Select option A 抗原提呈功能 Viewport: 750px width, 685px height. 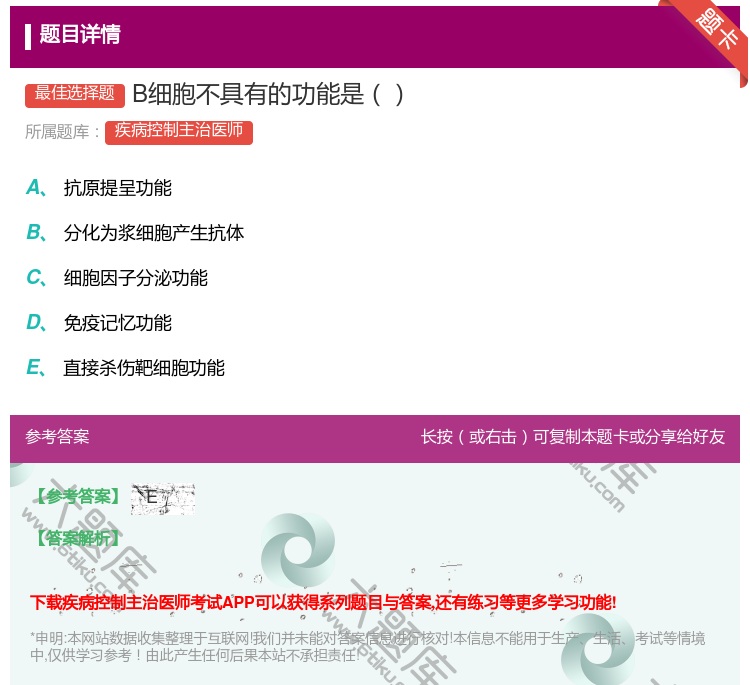click(99, 188)
